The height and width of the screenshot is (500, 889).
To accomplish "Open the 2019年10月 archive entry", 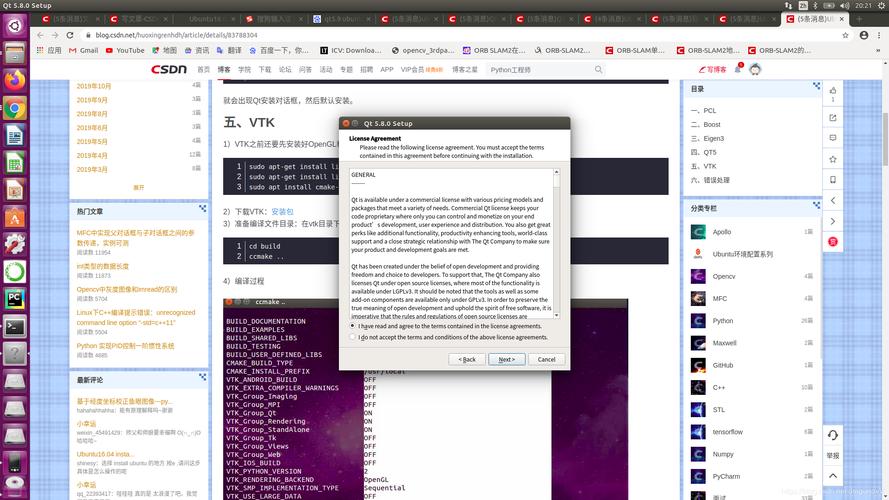I will click(x=94, y=86).
